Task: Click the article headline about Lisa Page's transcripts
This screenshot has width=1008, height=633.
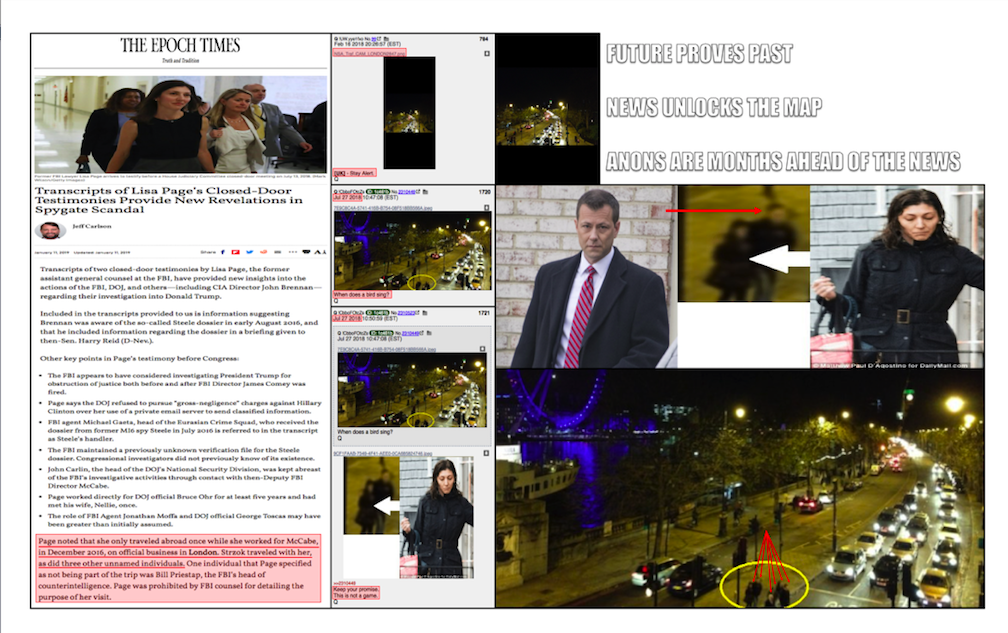Action: pos(169,200)
